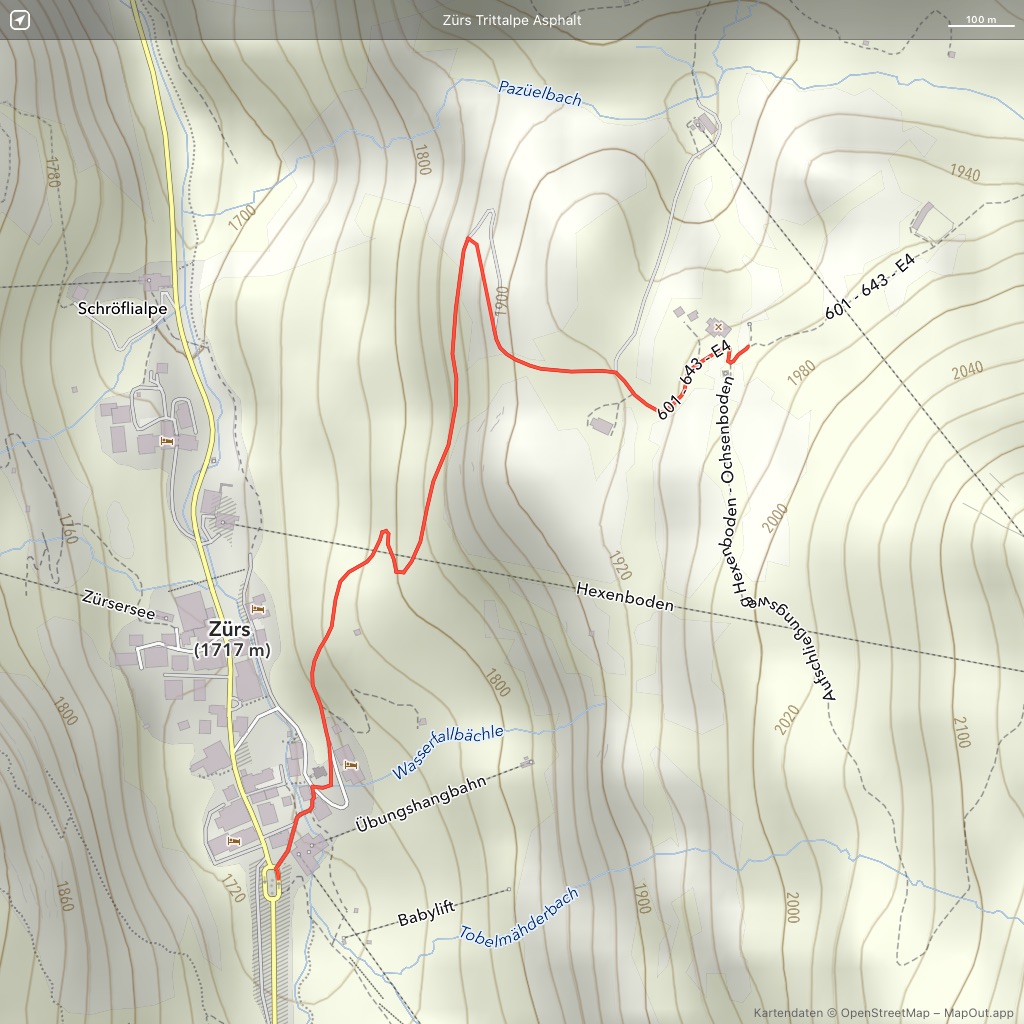This screenshot has width=1024, height=1024.
Task: Tap the location arrow button
Action: tap(20, 20)
